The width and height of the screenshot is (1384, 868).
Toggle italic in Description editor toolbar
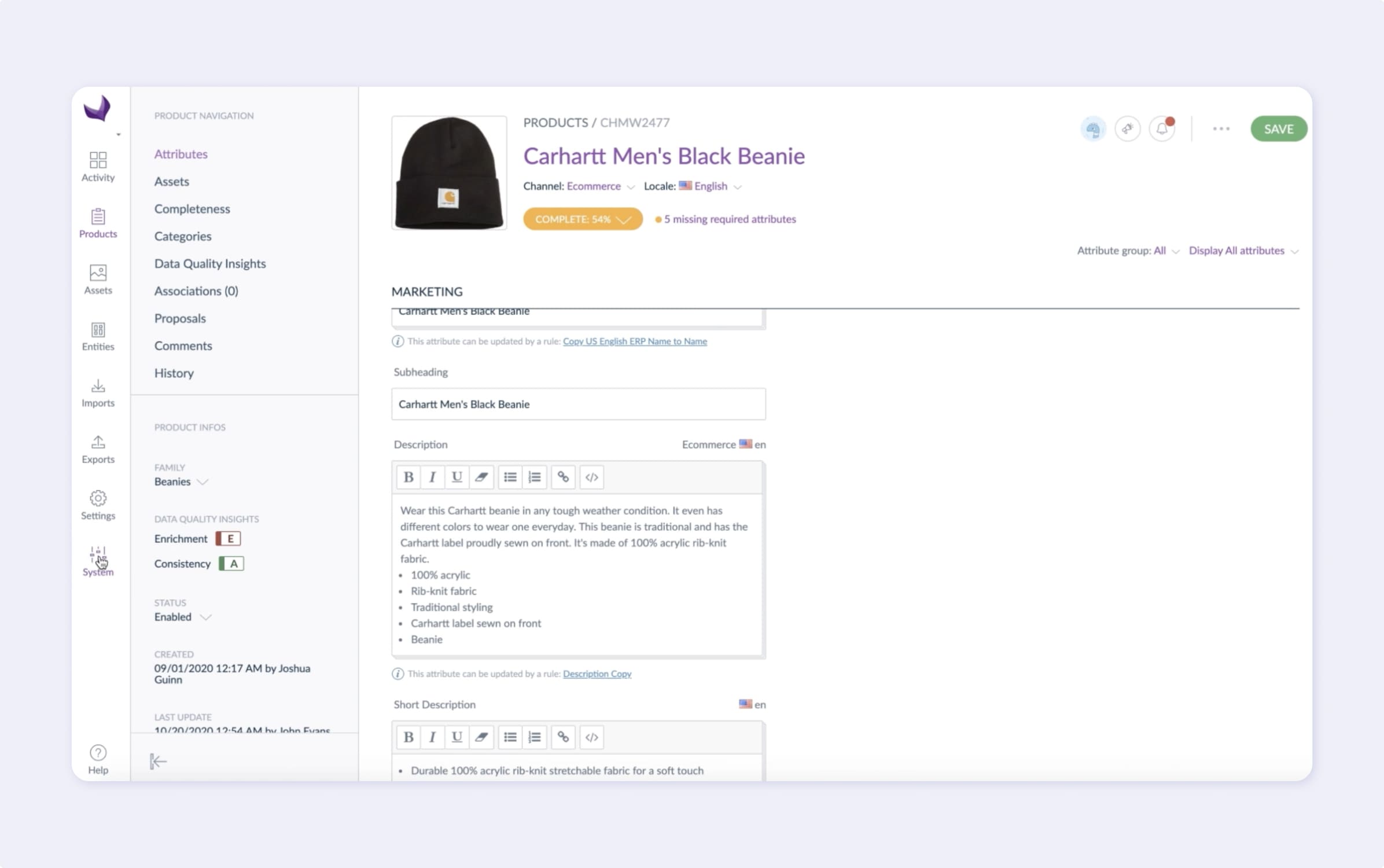(432, 477)
